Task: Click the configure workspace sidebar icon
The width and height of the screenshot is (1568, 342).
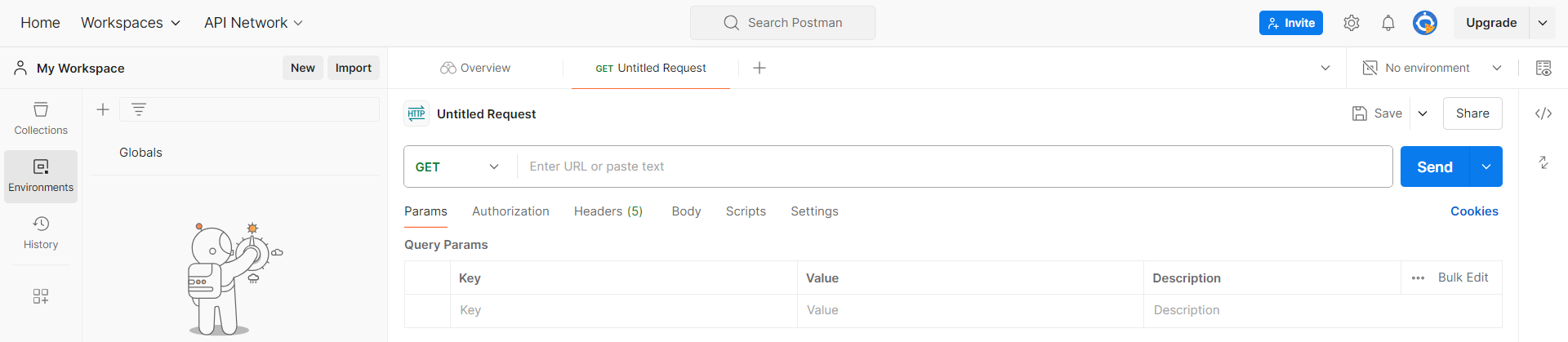Action: tap(41, 296)
